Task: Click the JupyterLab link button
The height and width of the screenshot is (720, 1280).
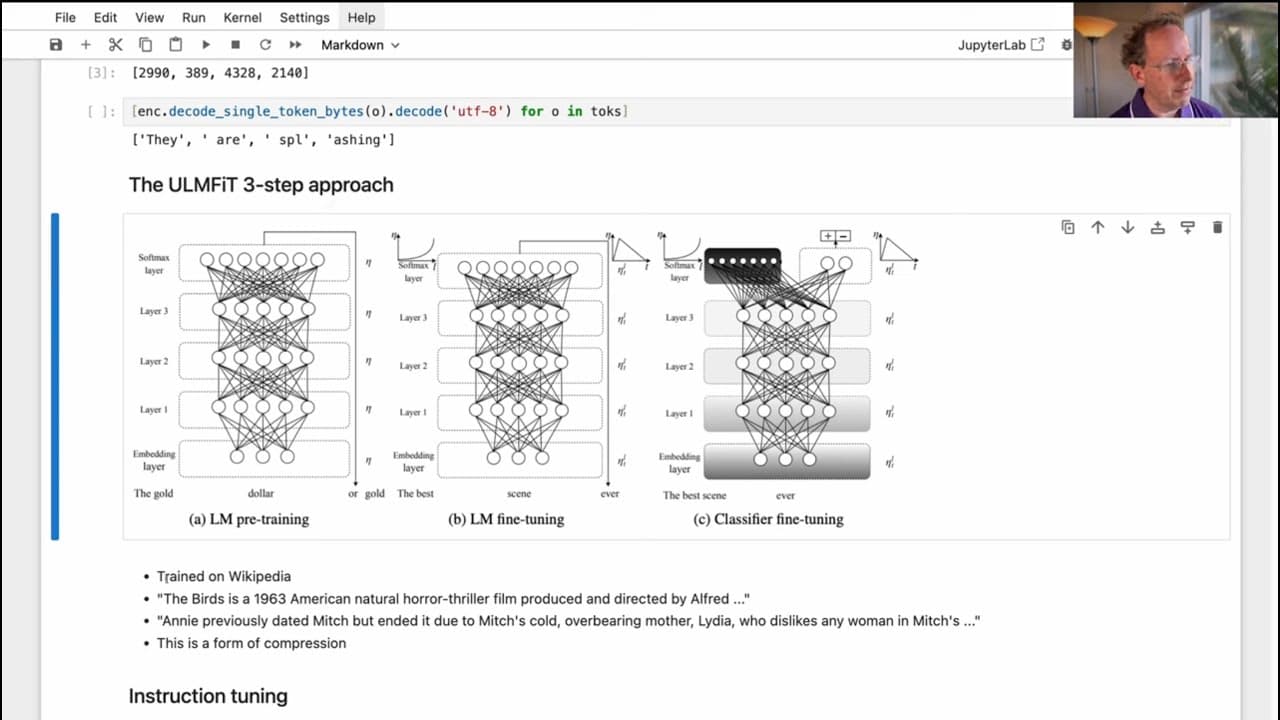Action: pos(1001,45)
